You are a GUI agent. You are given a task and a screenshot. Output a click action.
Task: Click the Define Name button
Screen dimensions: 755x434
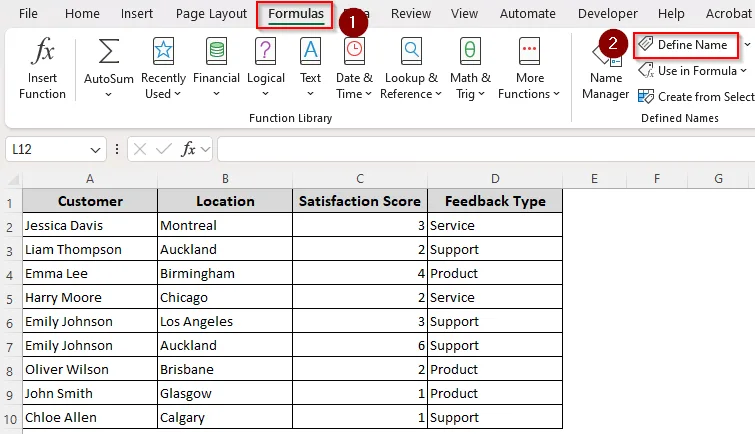(685, 45)
